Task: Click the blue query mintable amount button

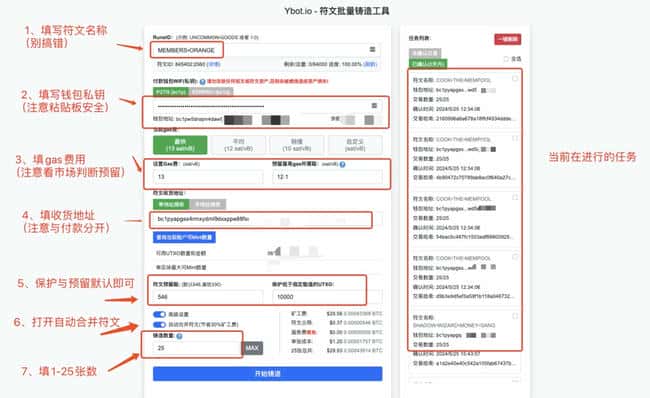Action: point(184,237)
